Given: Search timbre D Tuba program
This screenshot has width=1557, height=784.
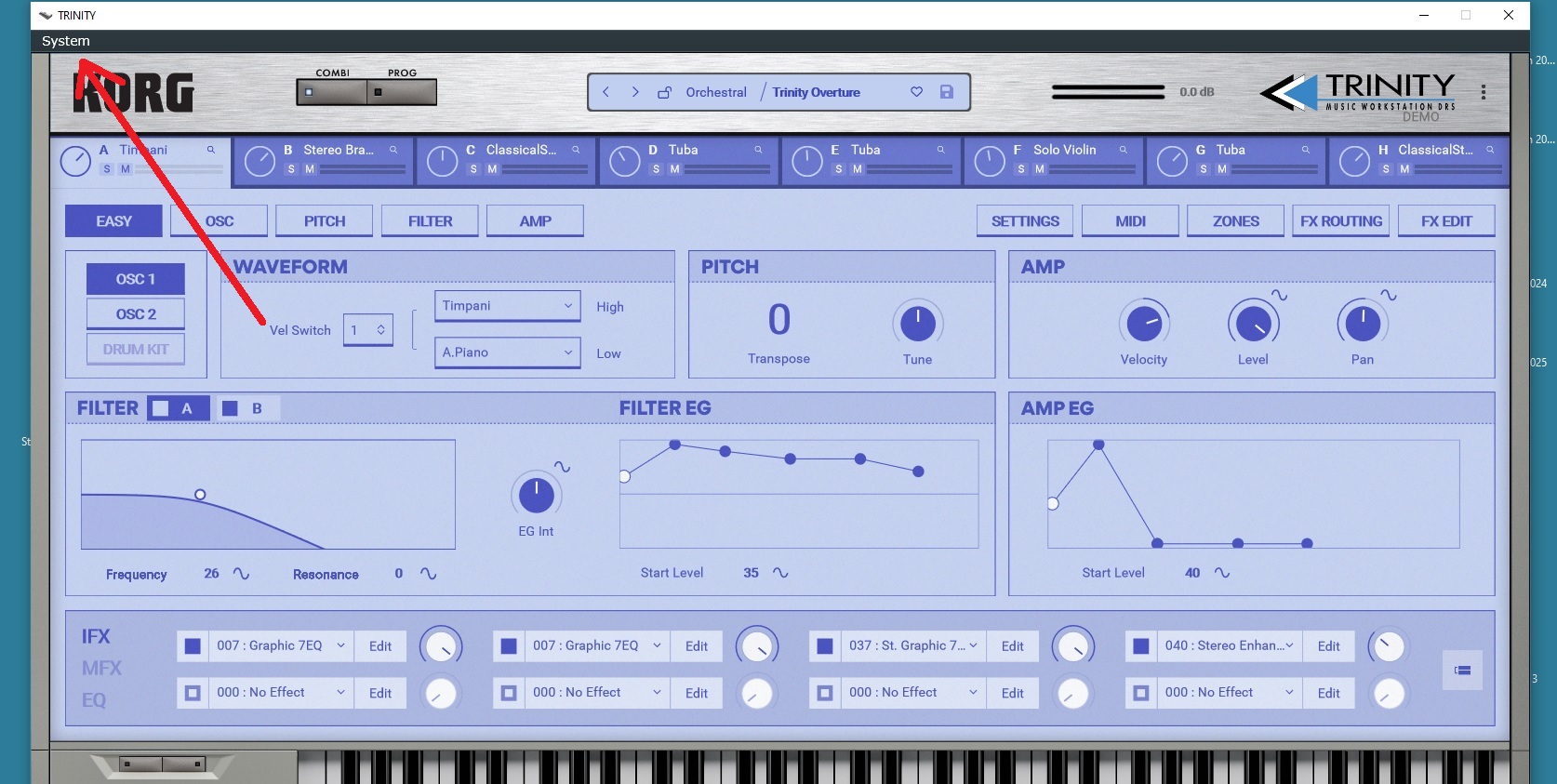Looking at the screenshot, I should point(758,150).
